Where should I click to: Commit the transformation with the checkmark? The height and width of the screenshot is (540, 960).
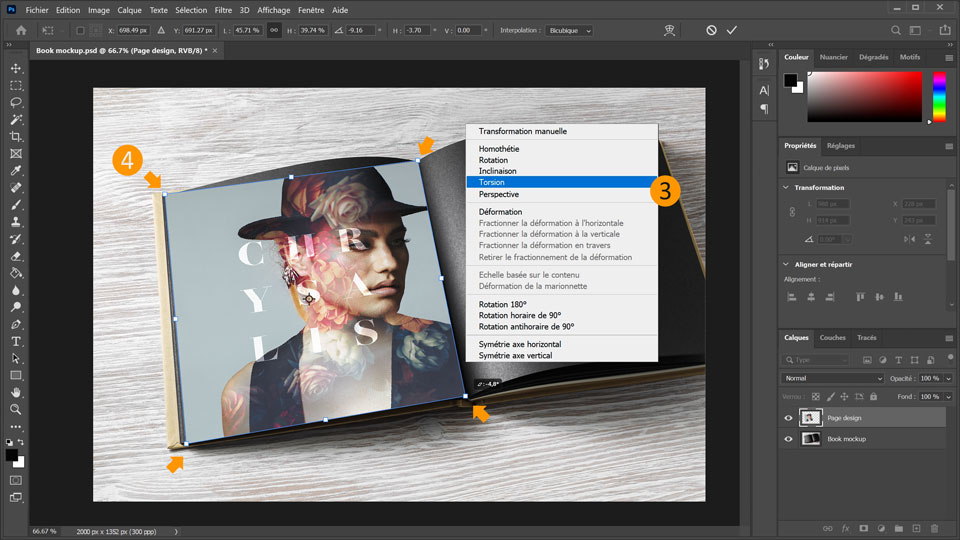coord(732,30)
